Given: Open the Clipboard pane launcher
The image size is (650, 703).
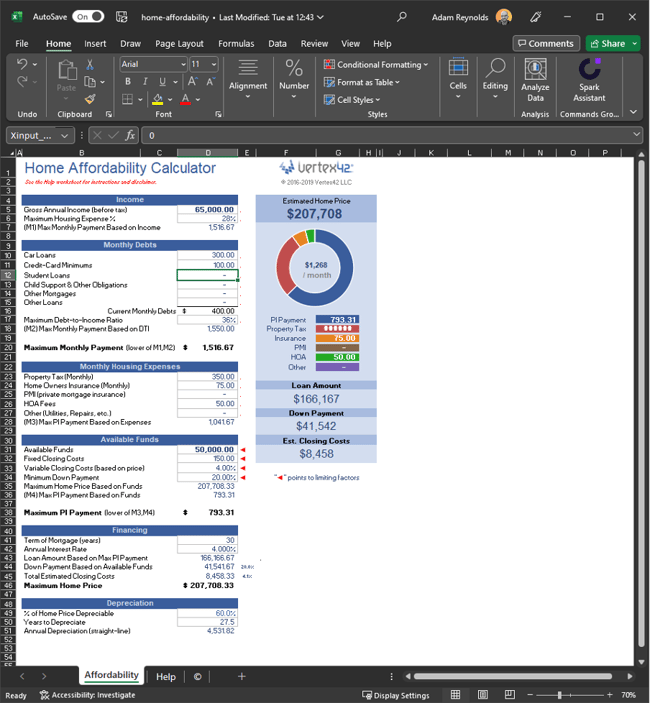Looking at the screenshot, I should pyautogui.click(x=109, y=114).
